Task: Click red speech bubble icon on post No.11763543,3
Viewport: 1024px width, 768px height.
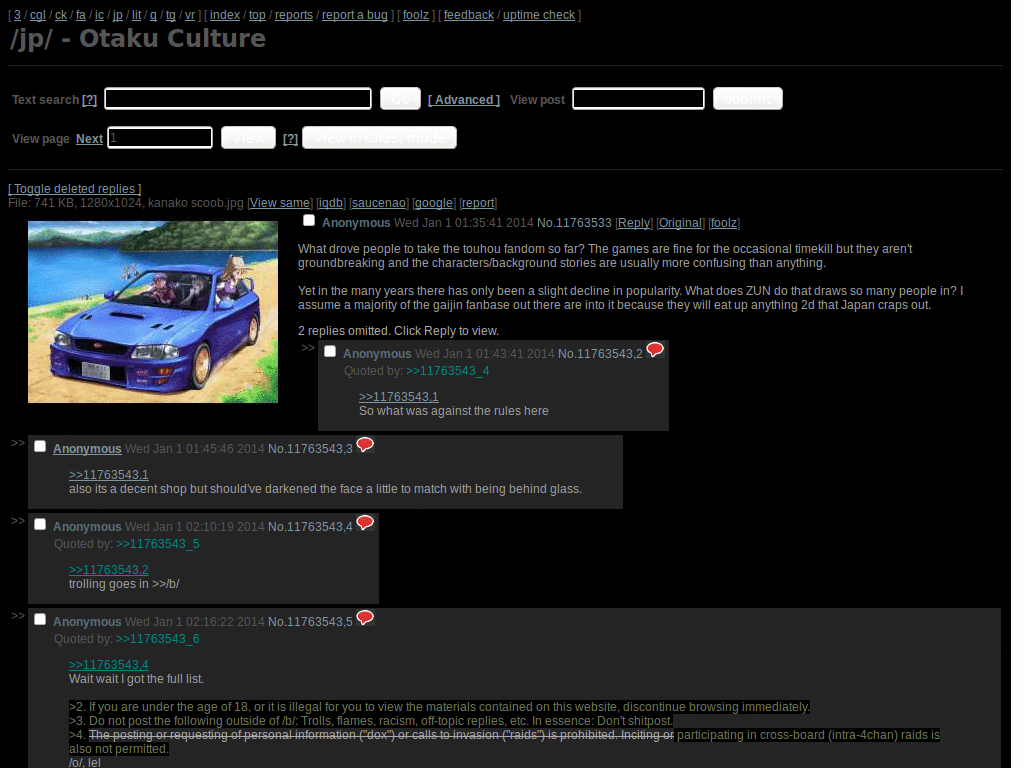Action: 365,445
